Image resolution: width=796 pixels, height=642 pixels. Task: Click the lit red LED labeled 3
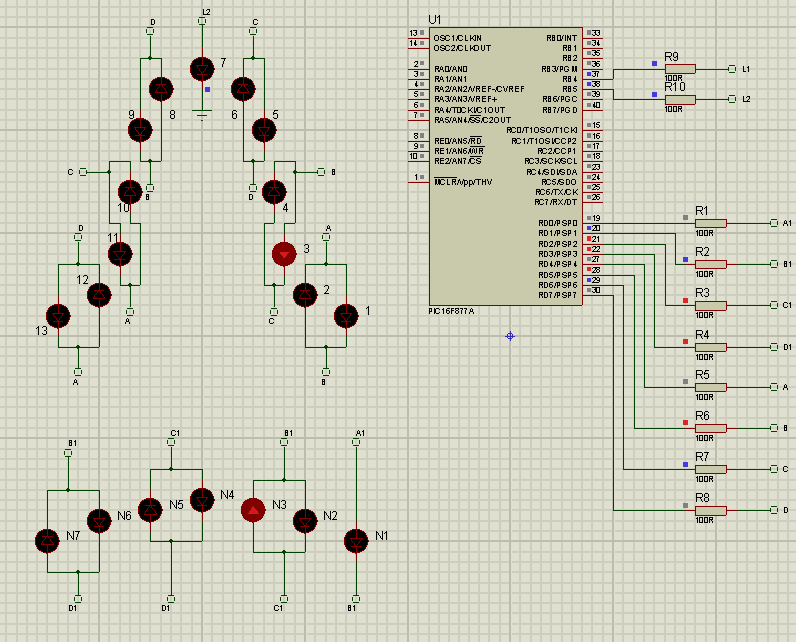point(285,254)
